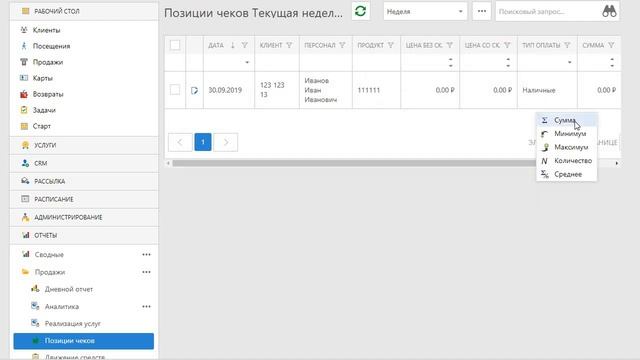Select Позиции чеков report item
Viewport: 640px width, 360px height.
[84, 341]
